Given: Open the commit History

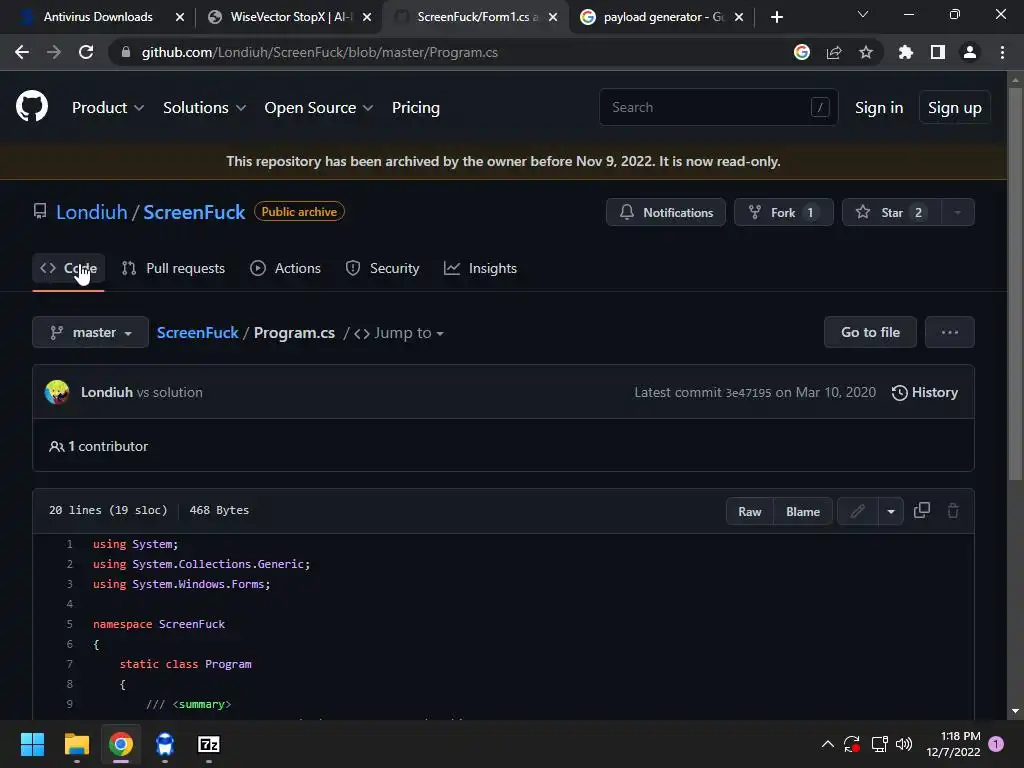Looking at the screenshot, I should [x=925, y=392].
